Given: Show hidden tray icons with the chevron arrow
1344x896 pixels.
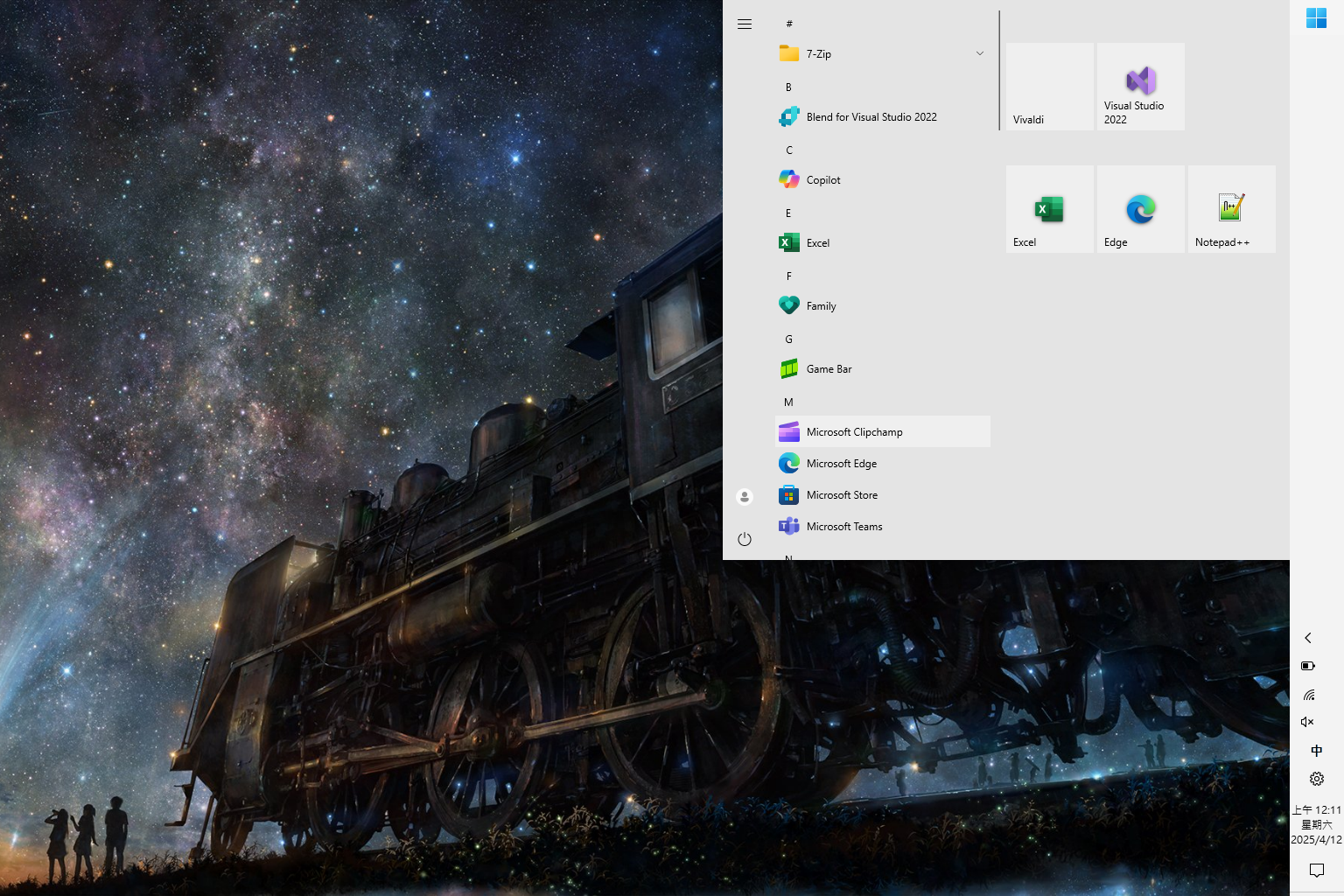Looking at the screenshot, I should point(1308,638).
